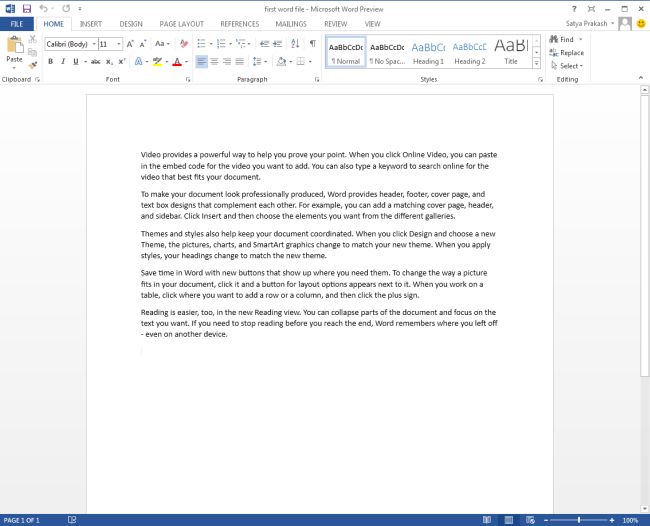Undo the last action
650x526 pixels.
click(x=44, y=9)
